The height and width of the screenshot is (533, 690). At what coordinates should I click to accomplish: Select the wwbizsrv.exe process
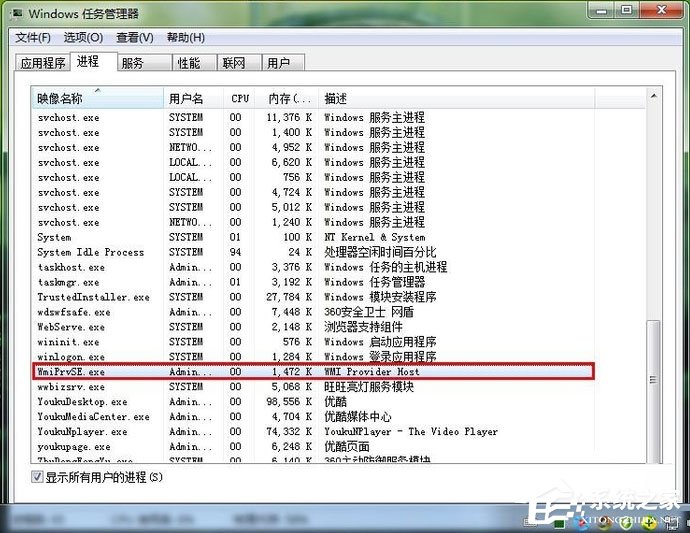[x=313, y=386]
